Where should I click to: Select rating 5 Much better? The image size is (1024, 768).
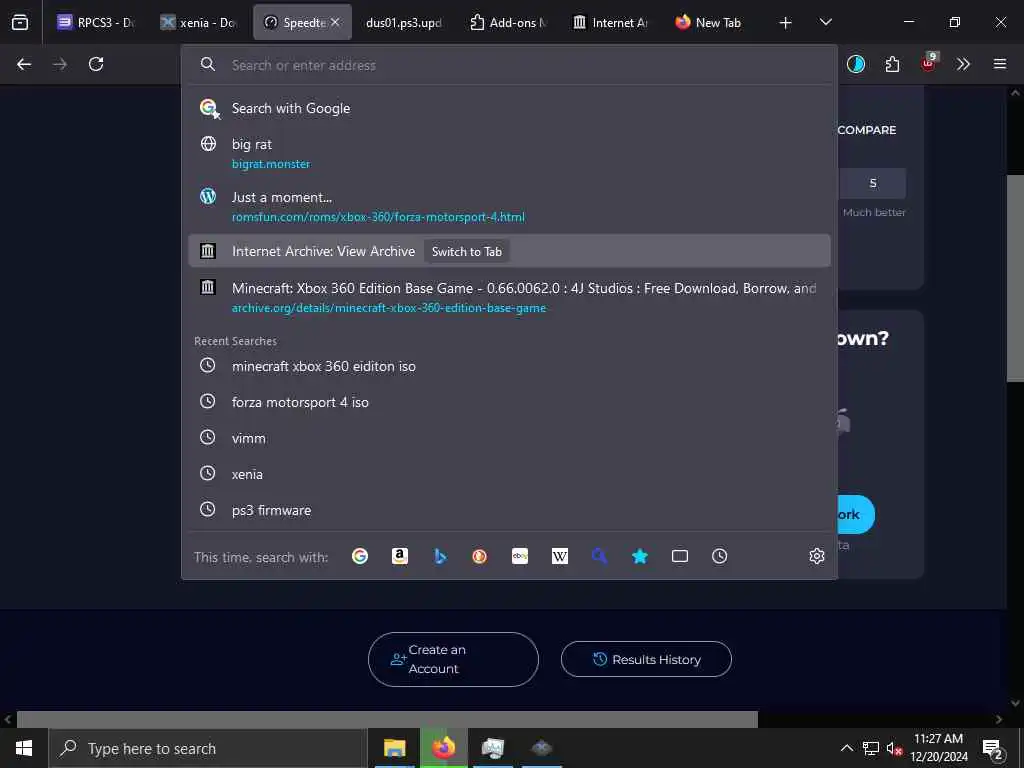point(872,184)
